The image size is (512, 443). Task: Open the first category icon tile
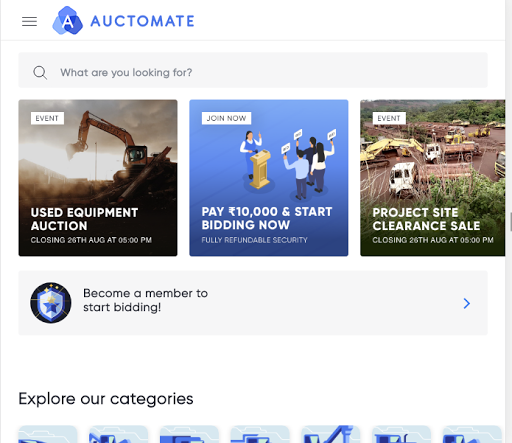[48, 434]
